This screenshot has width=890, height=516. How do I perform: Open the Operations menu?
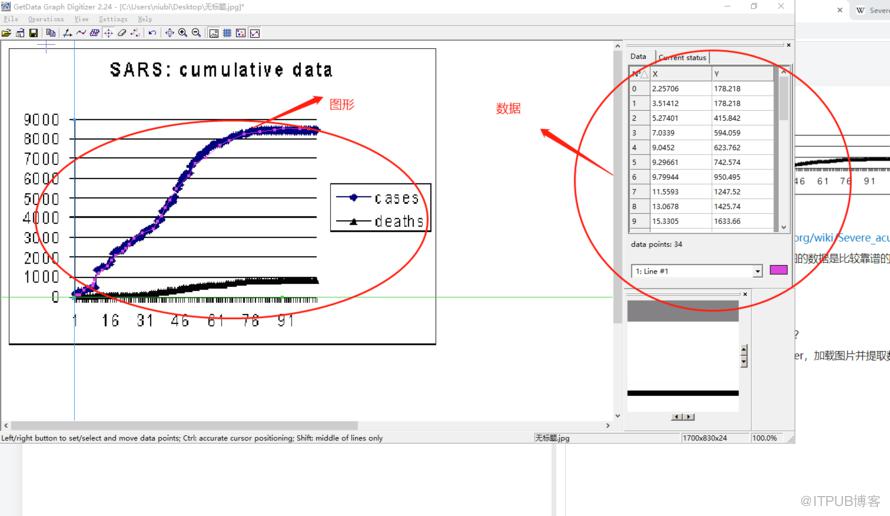click(x=46, y=19)
